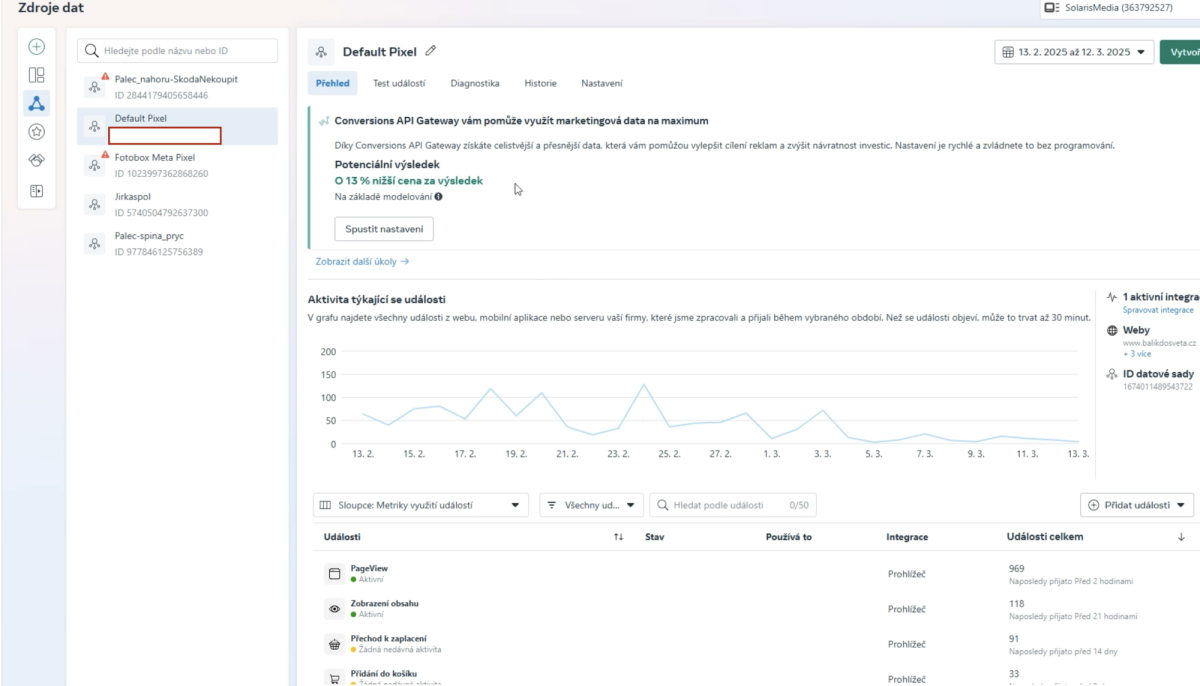The width and height of the screenshot is (1200, 686).
Task: Click the + 3 více websites link
Action: click(x=1137, y=353)
